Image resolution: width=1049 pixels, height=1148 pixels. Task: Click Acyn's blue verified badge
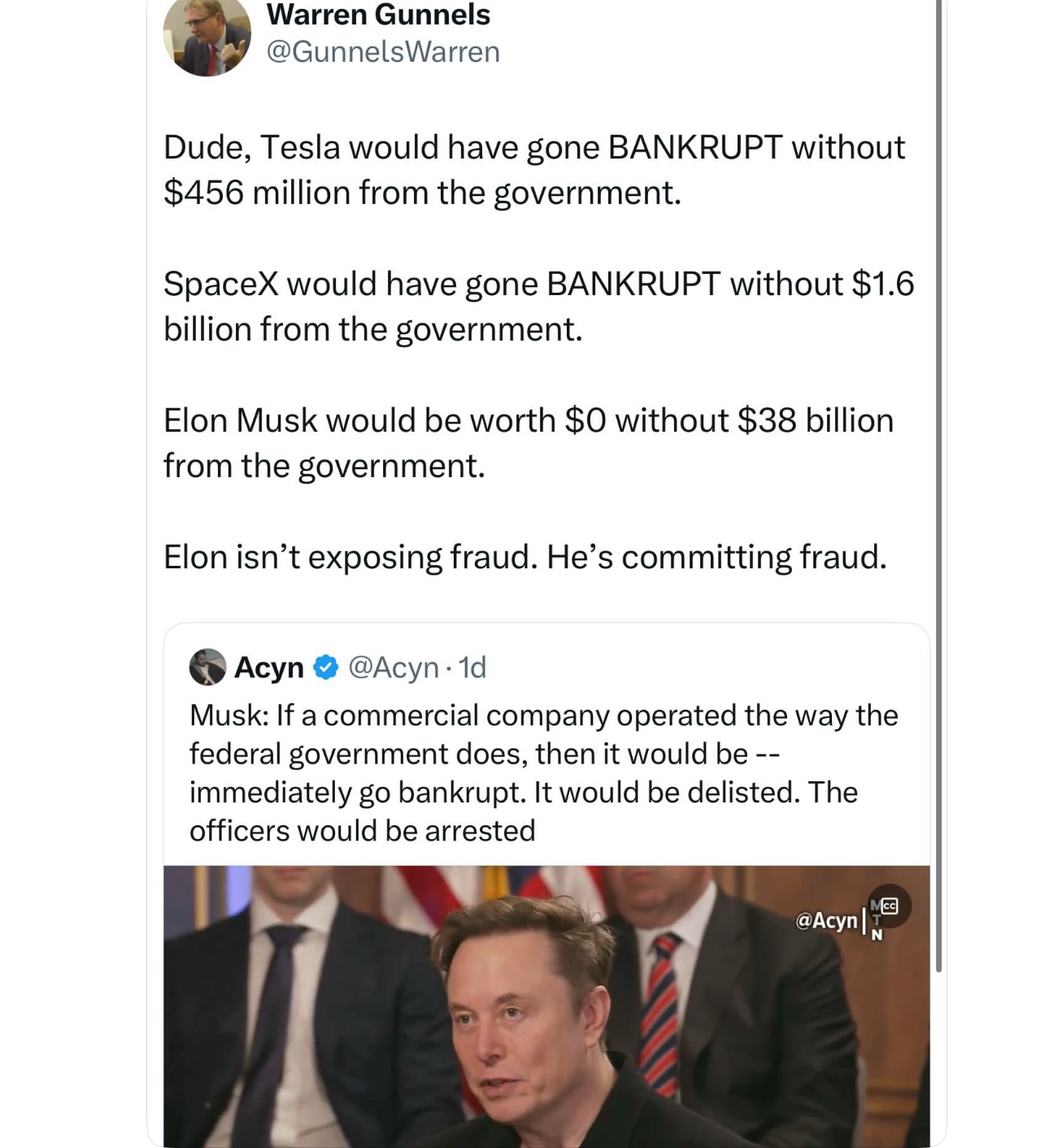[x=325, y=667]
